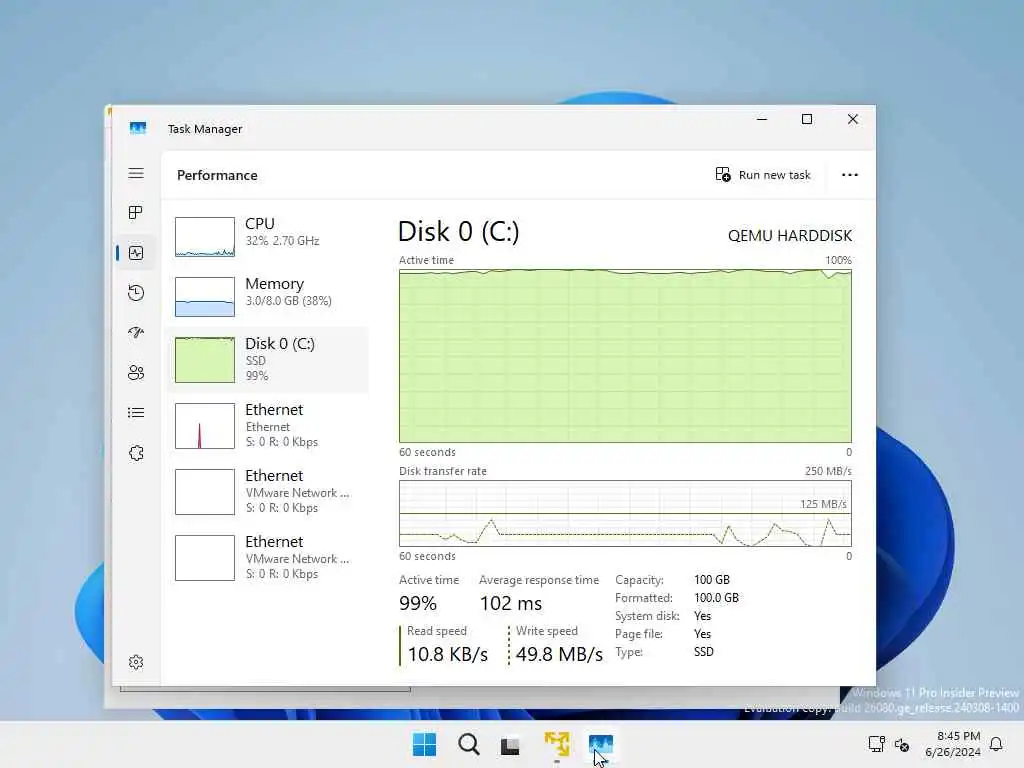Open the notification bell icon
The image size is (1024, 768).
point(996,744)
